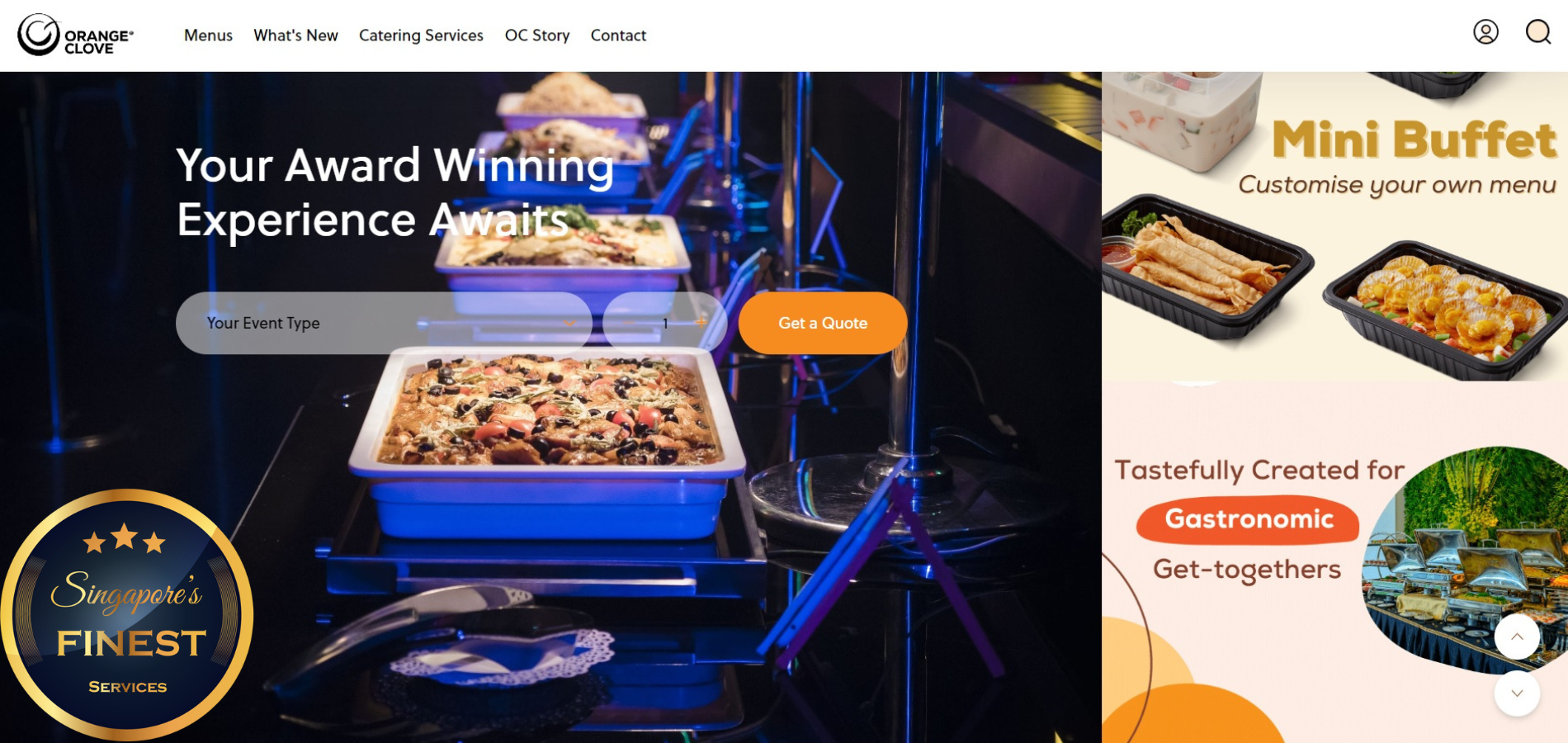Image resolution: width=1568 pixels, height=743 pixels.
Task: Click the Gastronomic orange label
Action: click(1248, 519)
